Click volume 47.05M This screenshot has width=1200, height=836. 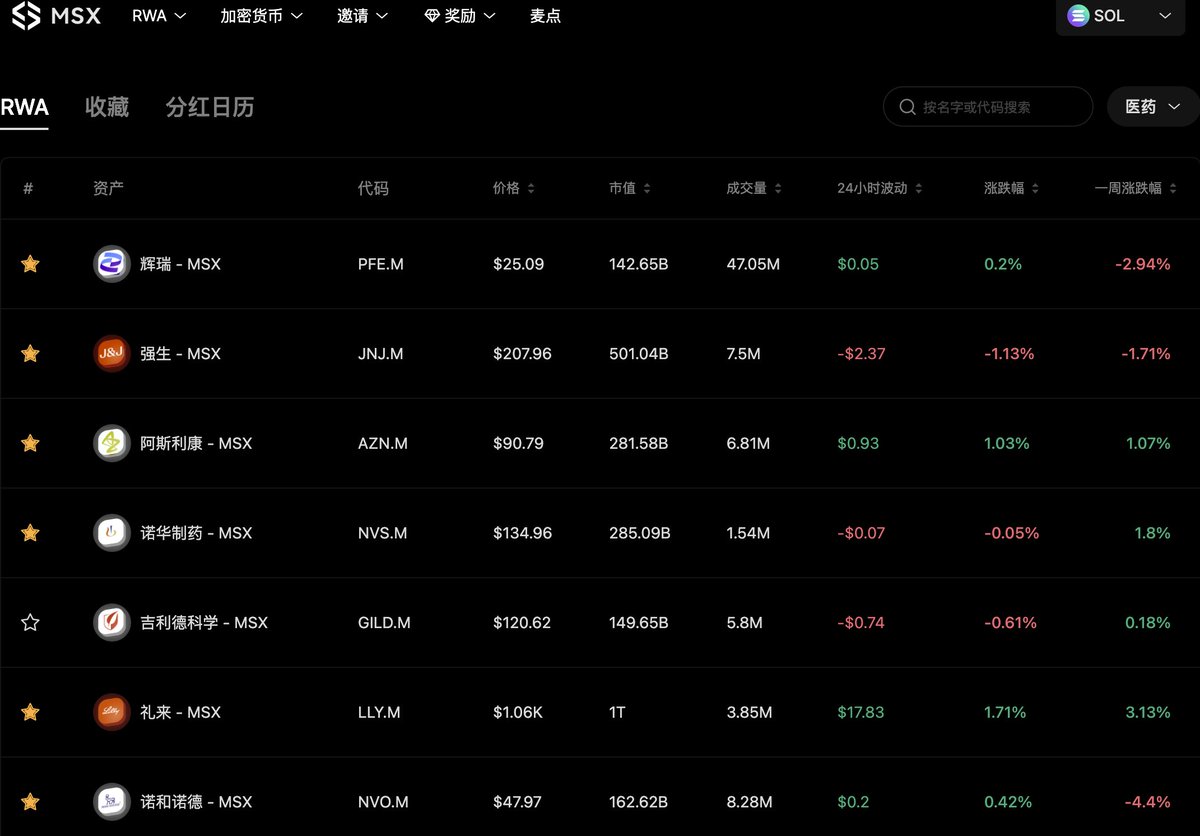pos(753,264)
